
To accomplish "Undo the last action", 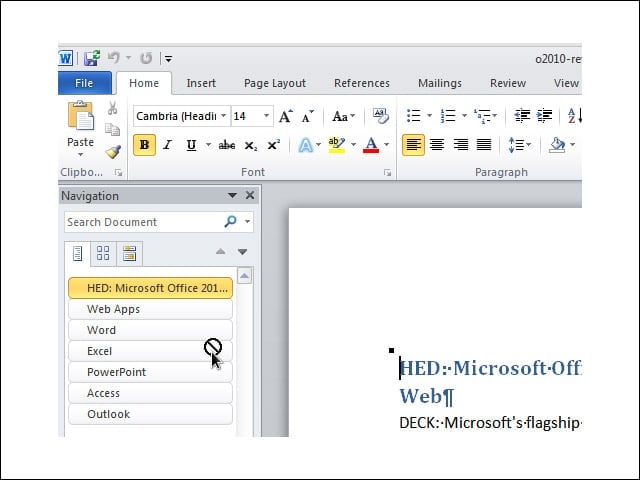I will coord(114,58).
